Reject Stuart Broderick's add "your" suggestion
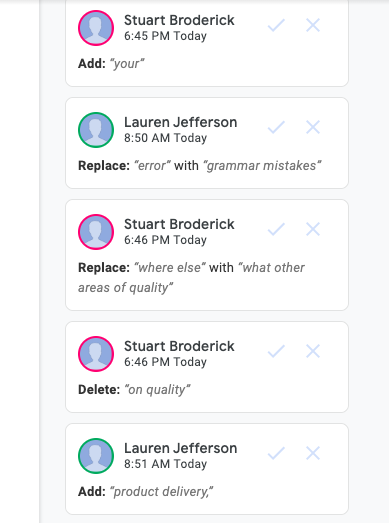This screenshot has width=389, height=523. click(x=313, y=25)
